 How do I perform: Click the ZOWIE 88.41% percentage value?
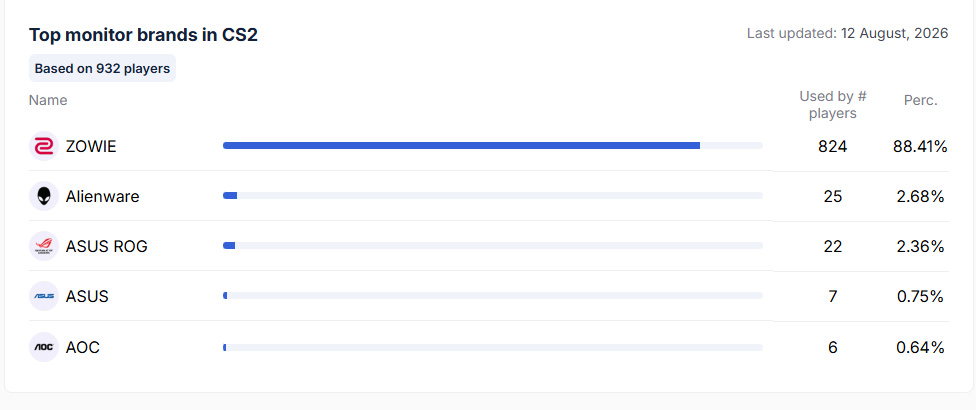click(920, 147)
